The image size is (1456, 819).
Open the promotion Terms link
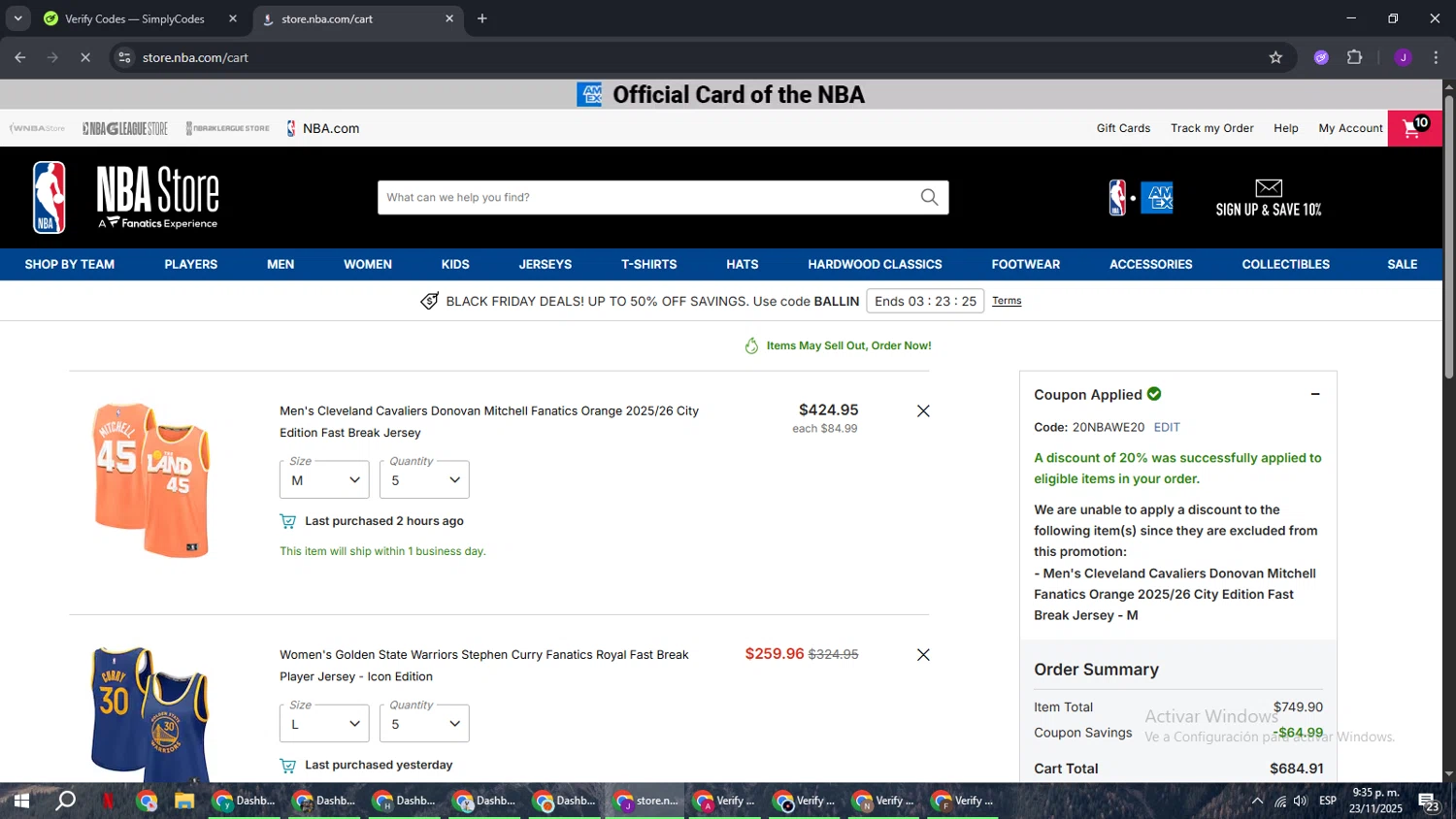tap(1007, 301)
